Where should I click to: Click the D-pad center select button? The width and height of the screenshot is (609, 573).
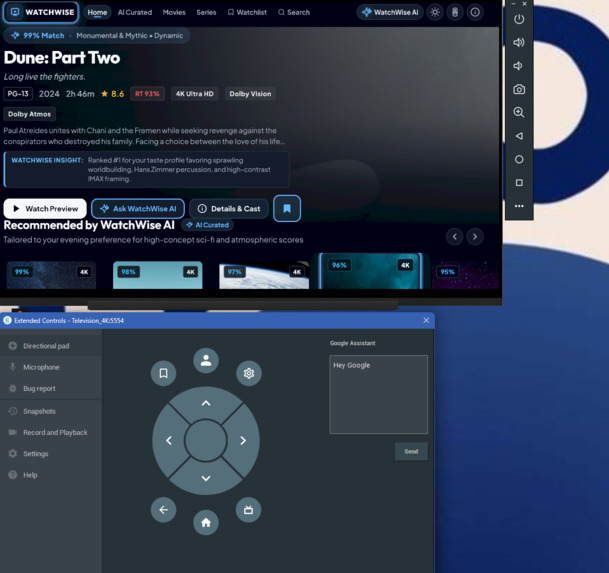[x=205, y=441]
